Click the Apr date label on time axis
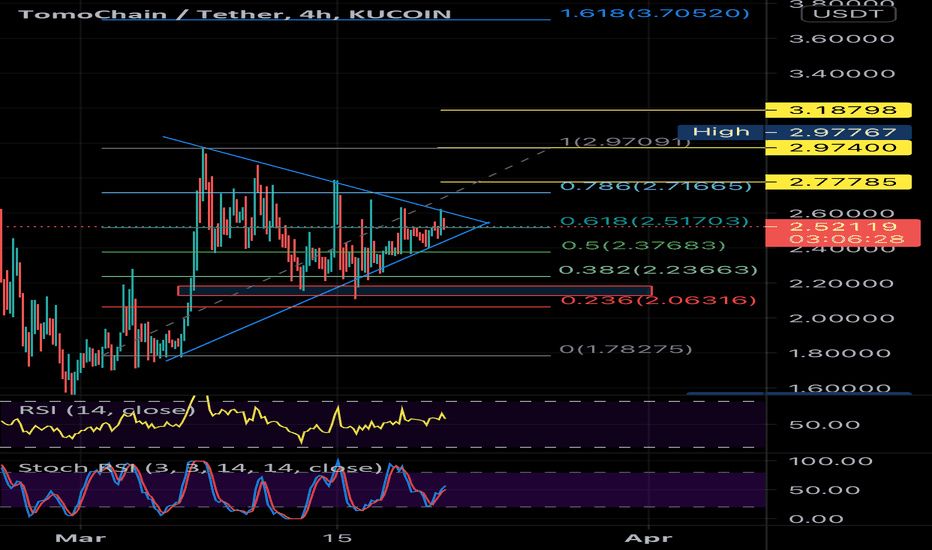This screenshot has height=550, width=932. [648, 538]
